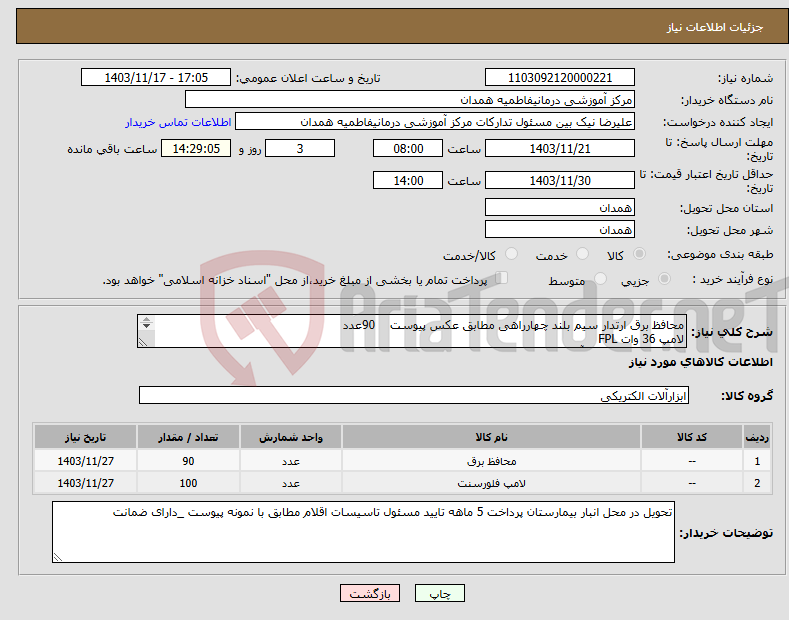Click the response deadline time 08:00
789x620 pixels.
(408, 148)
